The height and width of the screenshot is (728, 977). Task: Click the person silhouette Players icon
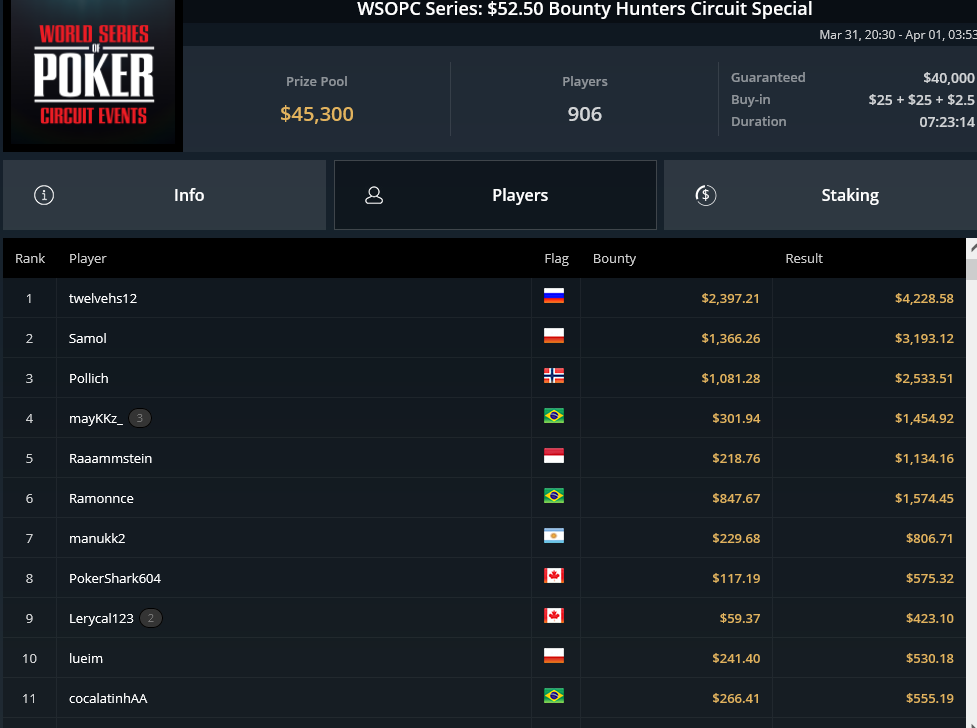(x=374, y=195)
